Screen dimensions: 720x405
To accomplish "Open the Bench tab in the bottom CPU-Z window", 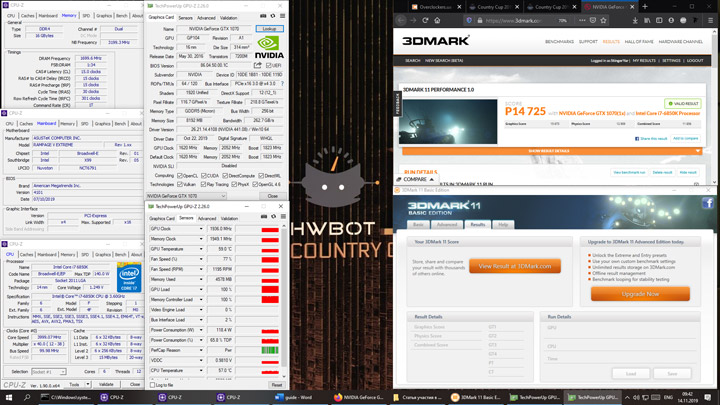I will pos(121,254).
